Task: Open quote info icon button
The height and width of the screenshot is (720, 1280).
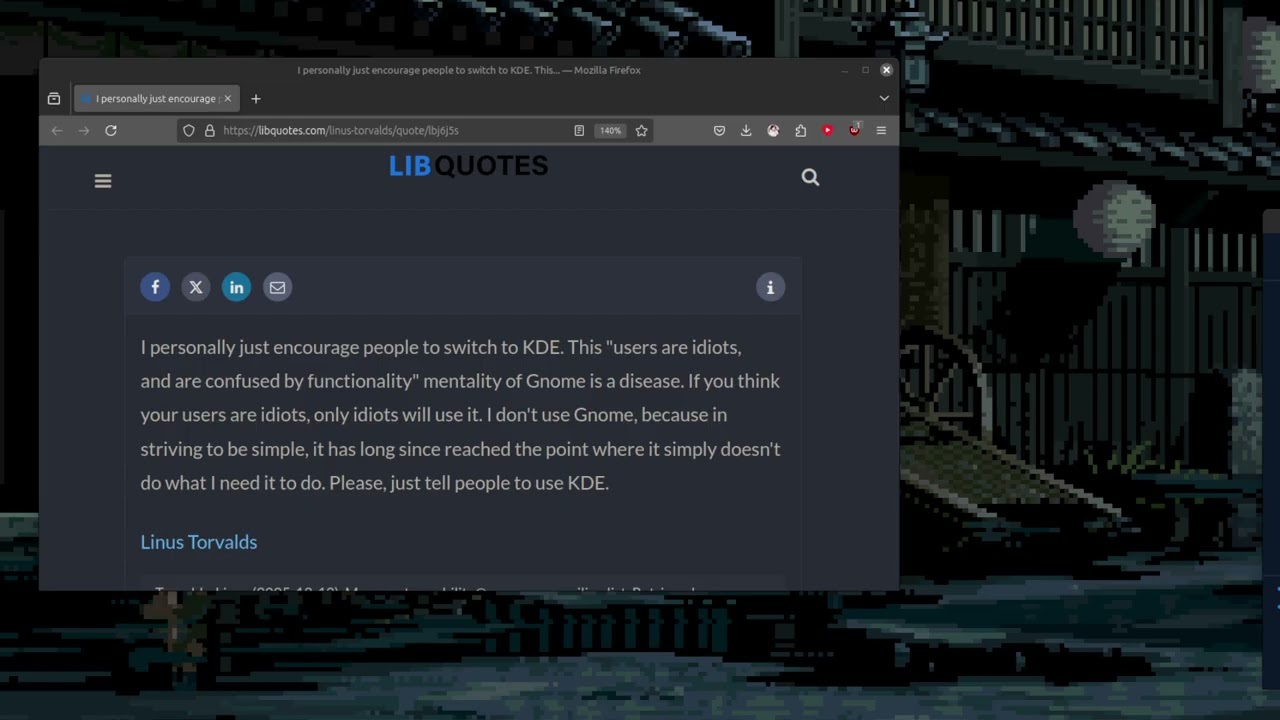Action: click(770, 287)
